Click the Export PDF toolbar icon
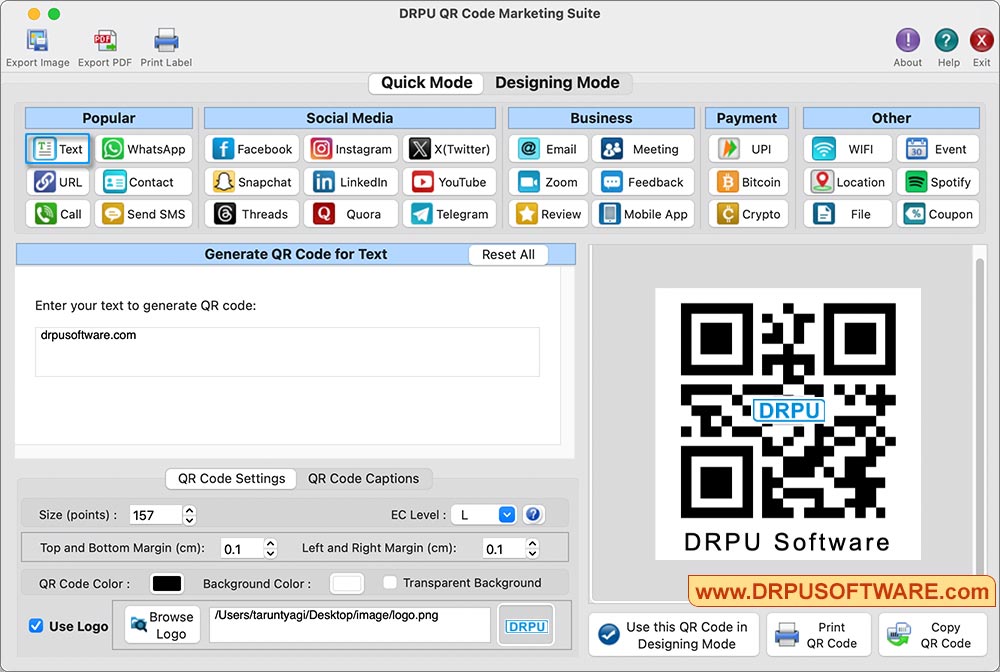The image size is (1000, 672). (x=104, y=40)
